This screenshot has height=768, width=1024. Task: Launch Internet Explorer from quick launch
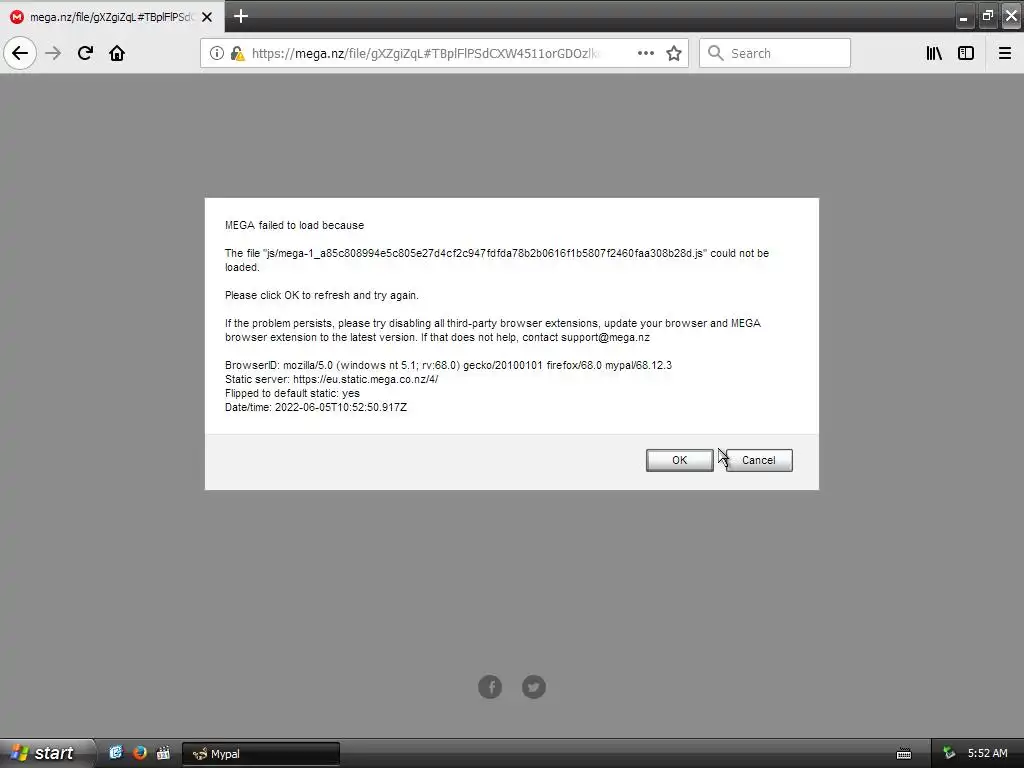116,753
